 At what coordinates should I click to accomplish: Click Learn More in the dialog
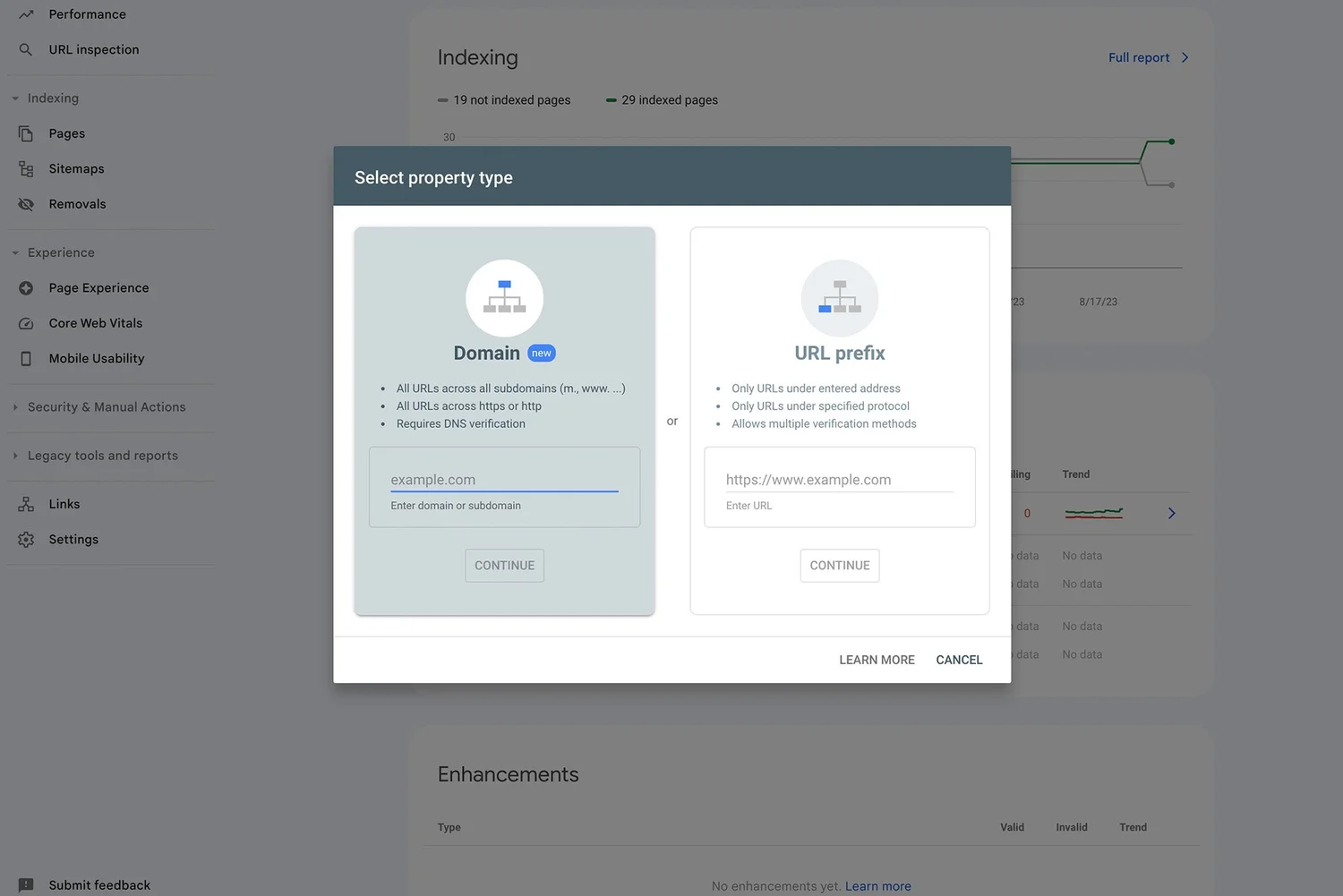tap(876, 660)
